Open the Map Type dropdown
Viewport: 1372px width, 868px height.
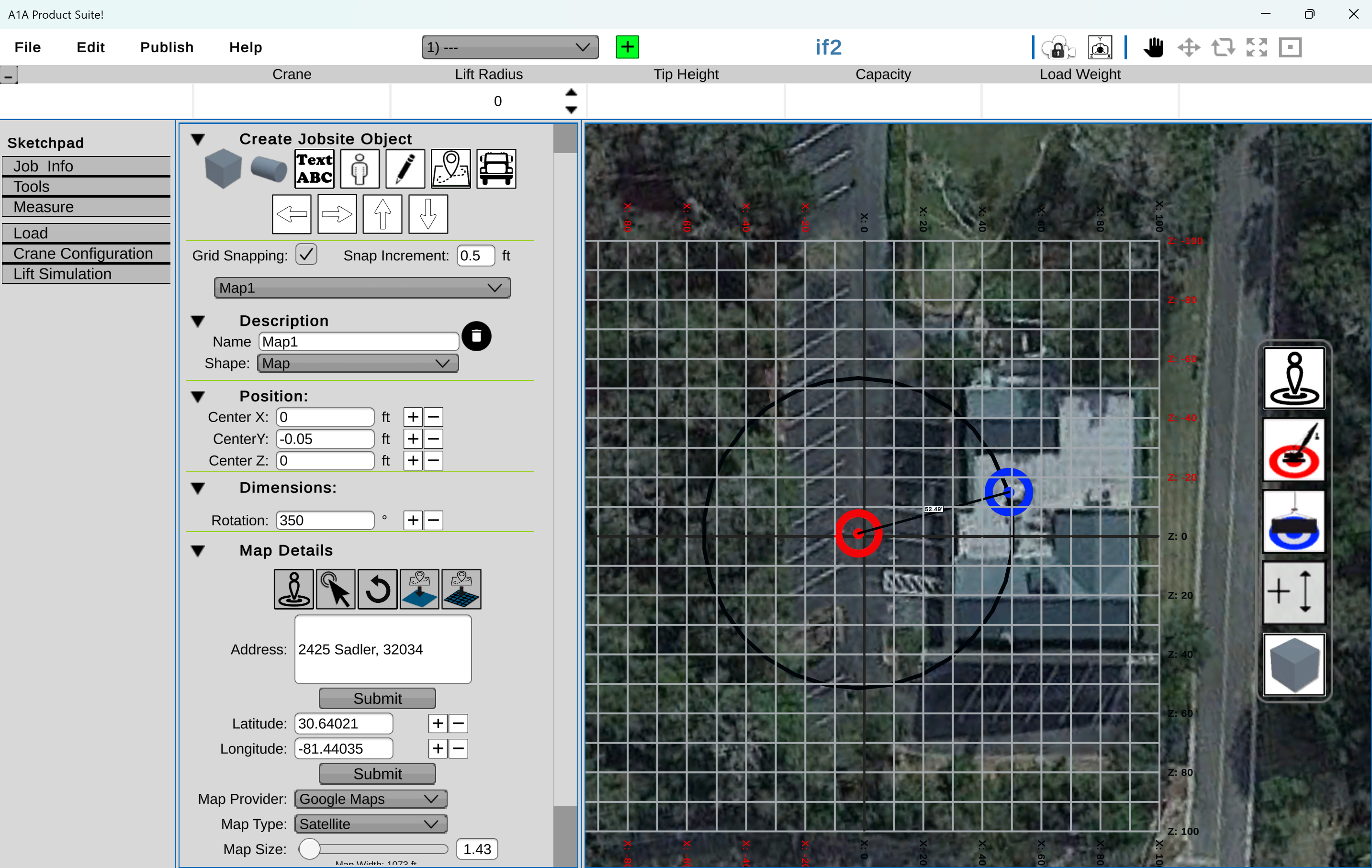pos(371,824)
